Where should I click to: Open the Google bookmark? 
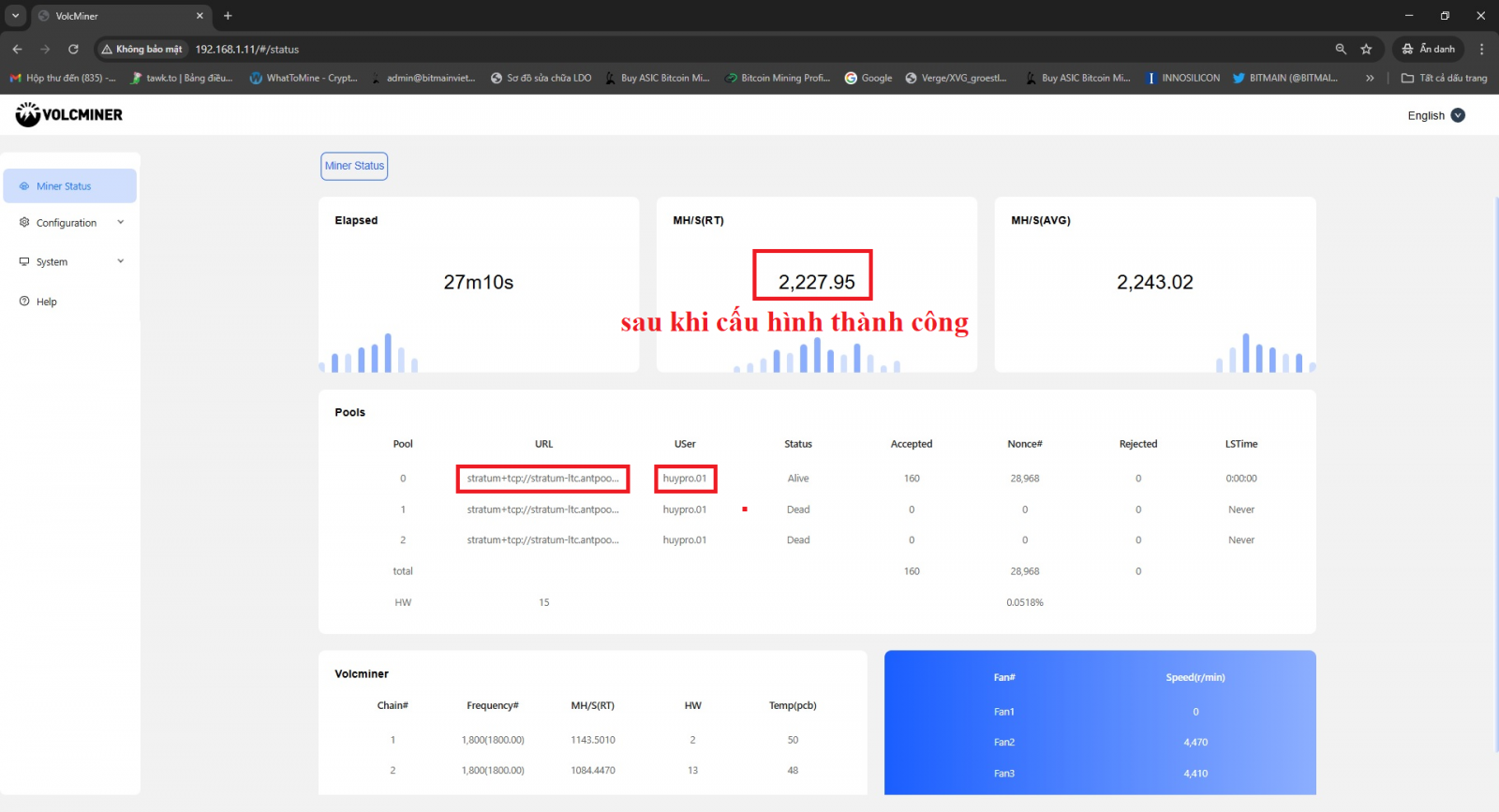click(x=868, y=78)
